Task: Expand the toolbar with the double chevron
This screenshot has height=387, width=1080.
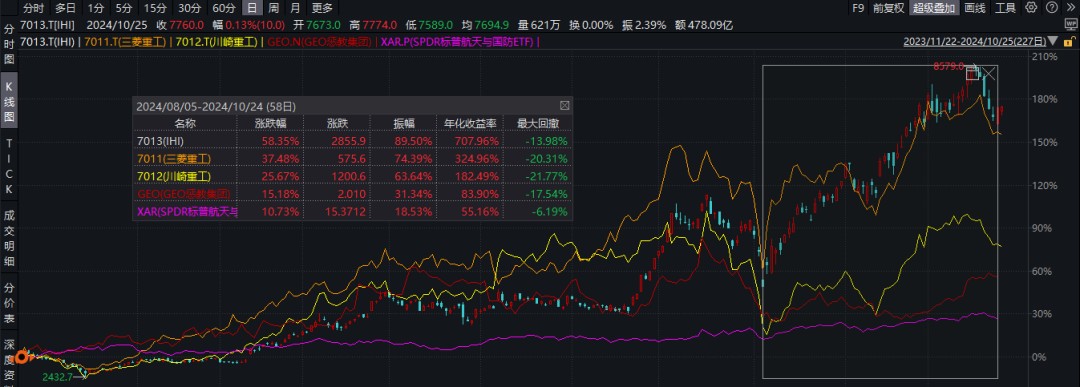Action: point(1070,8)
